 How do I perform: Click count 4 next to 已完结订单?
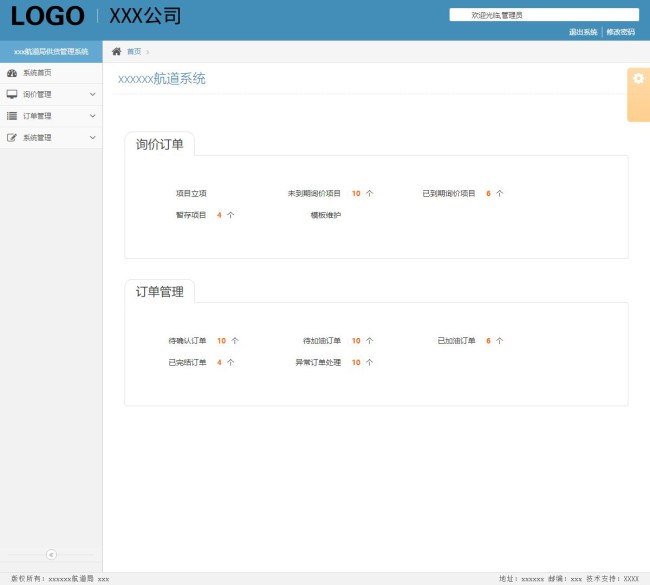click(219, 362)
